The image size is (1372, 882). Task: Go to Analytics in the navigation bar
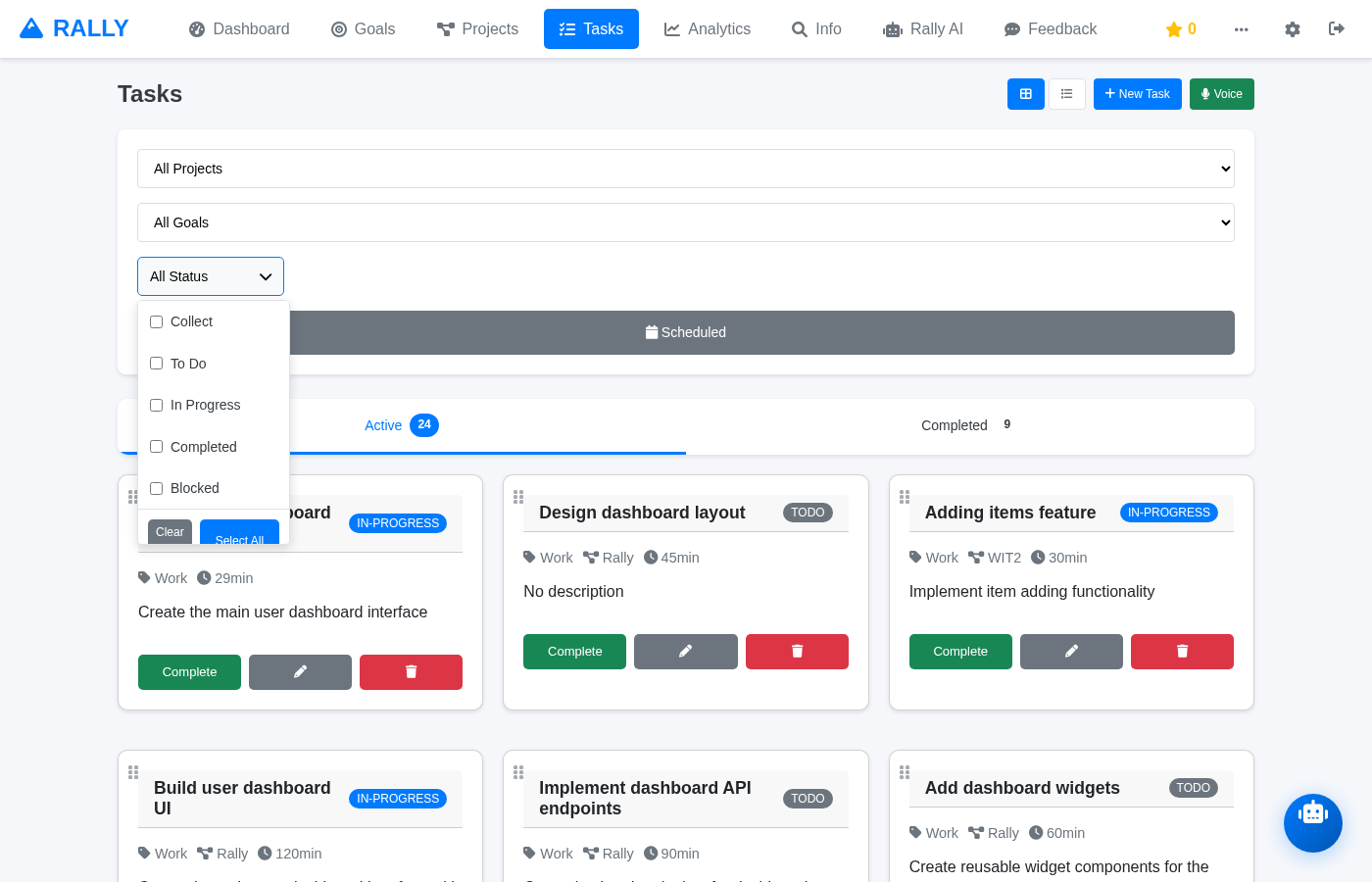pyautogui.click(x=707, y=29)
